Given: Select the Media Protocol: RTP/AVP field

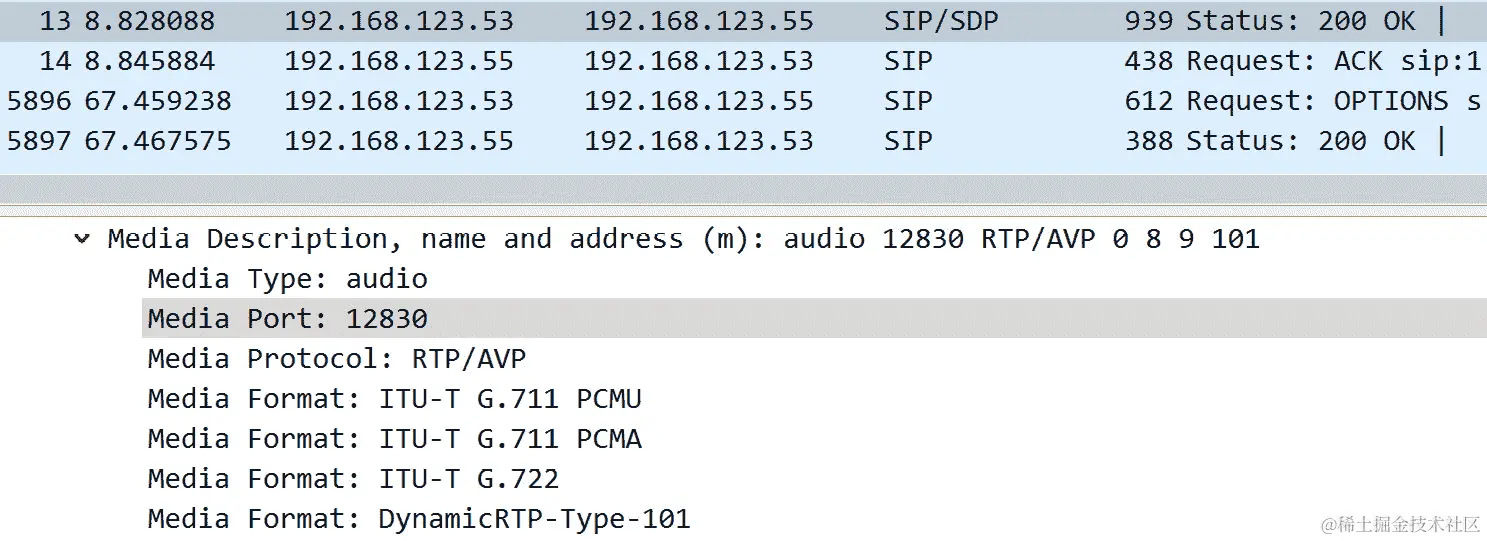Looking at the screenshot, I should 336,359.
